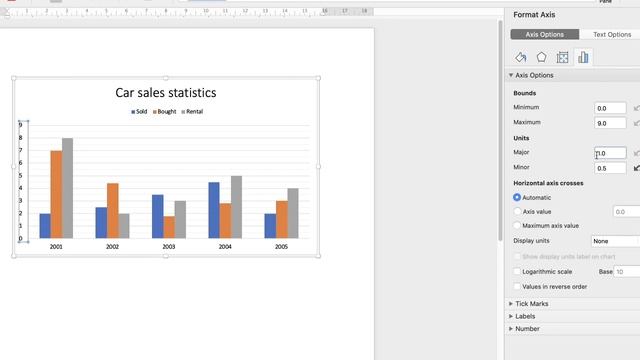Click the Format Axis panel title

point(534,15)
